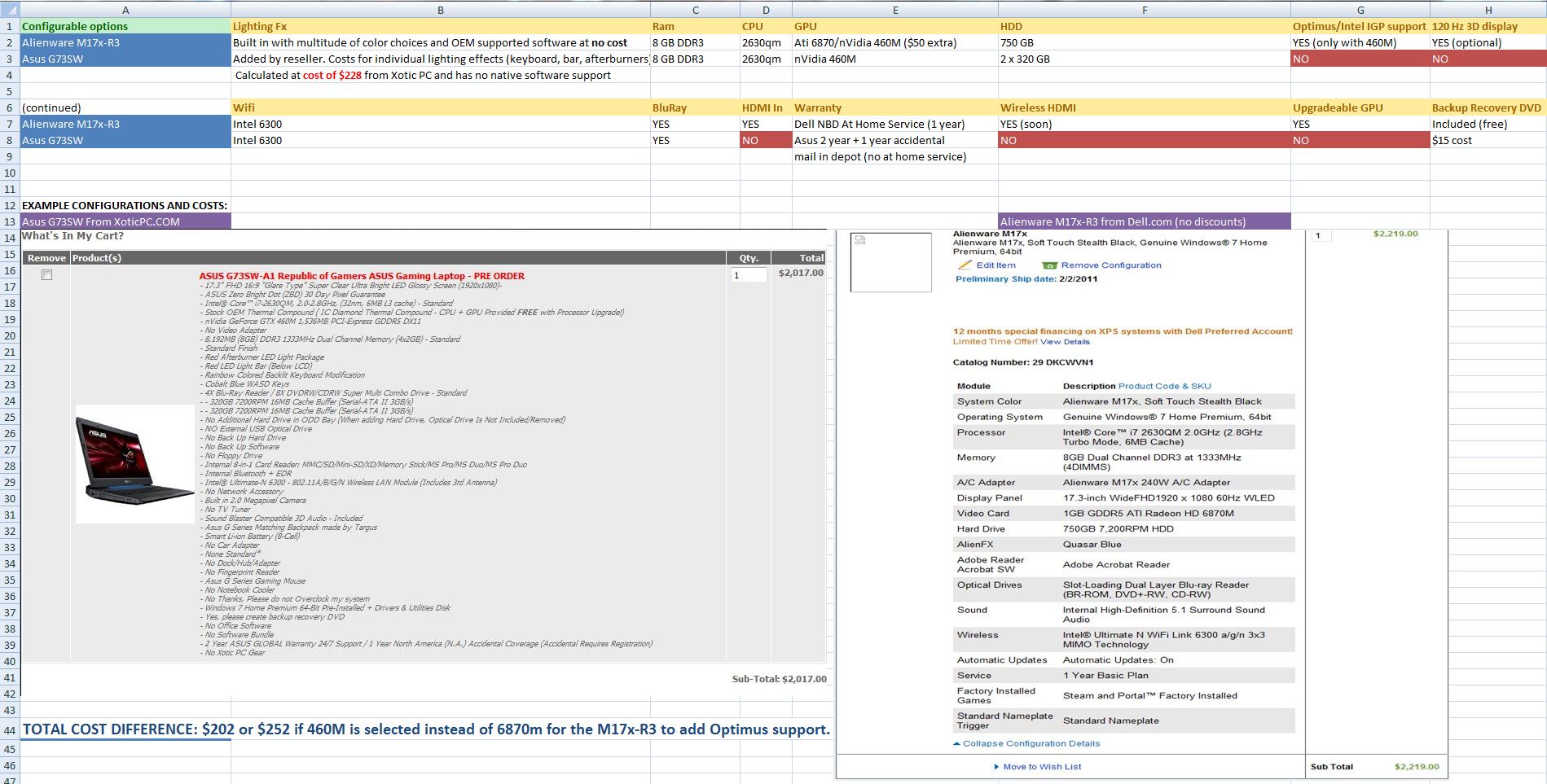Select row 13 header
Screen dimensions: 1547x784
coord(10,221)
